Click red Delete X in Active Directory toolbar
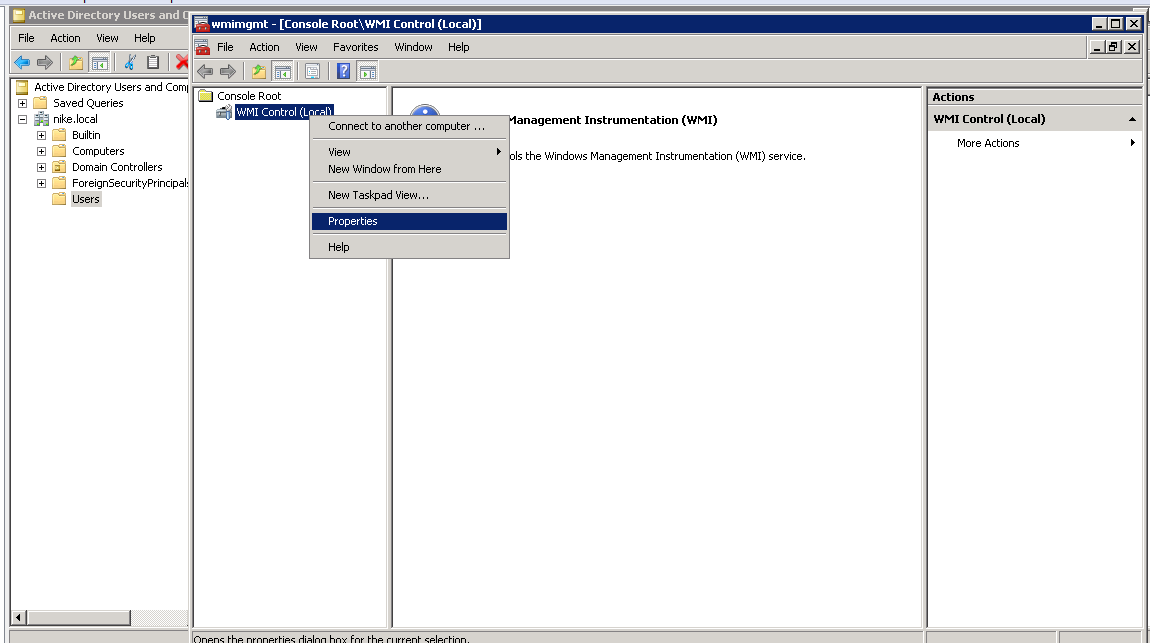 (182, 62)
